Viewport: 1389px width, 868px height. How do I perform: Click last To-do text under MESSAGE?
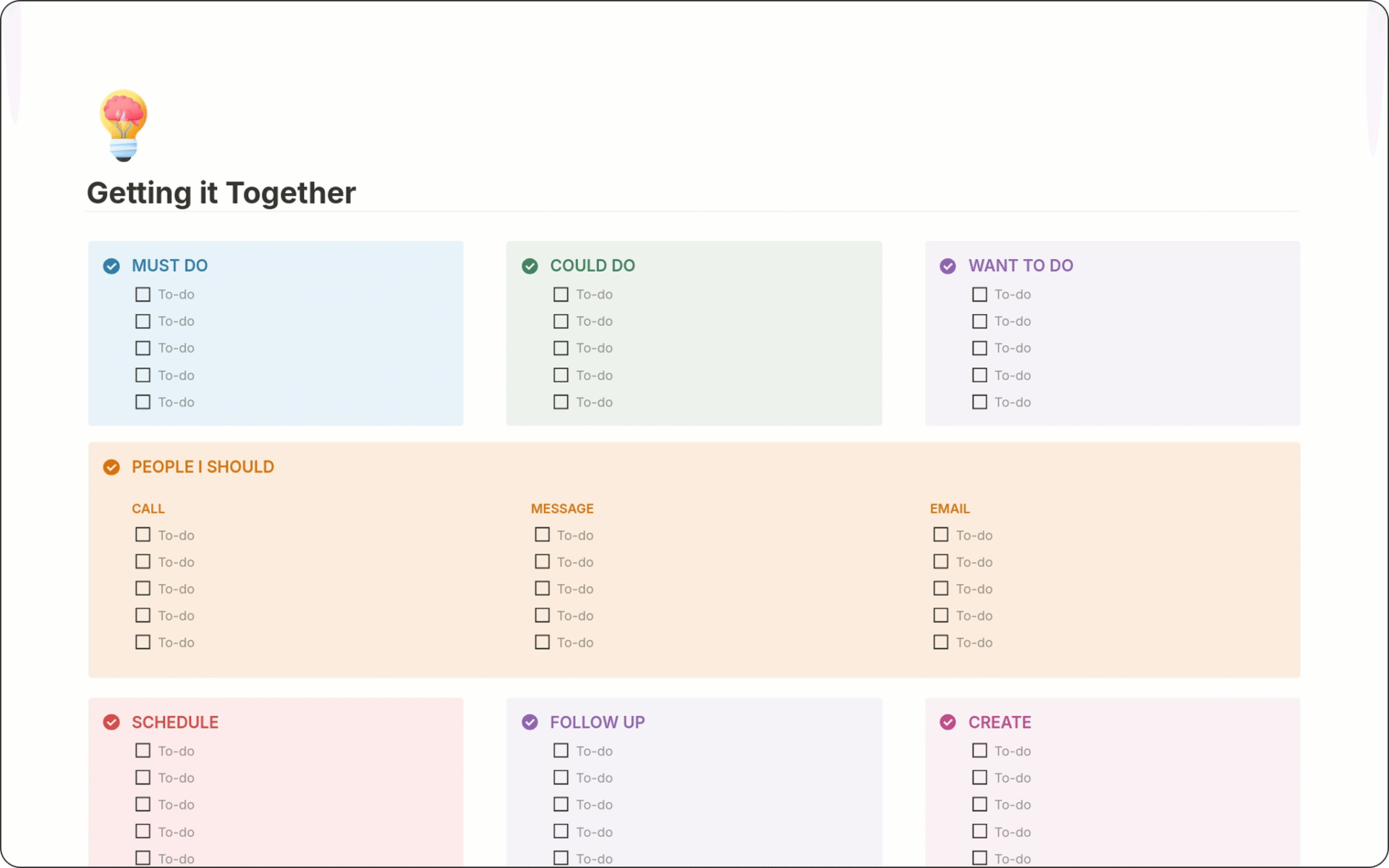[x=575, y=642]
